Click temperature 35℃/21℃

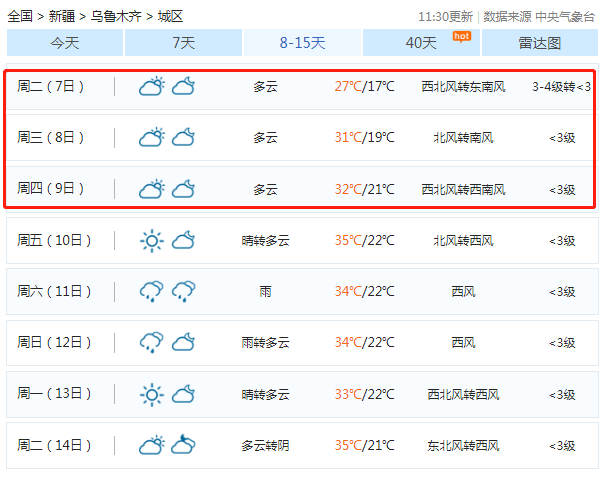pyautogui.click(x=364, y=445)
